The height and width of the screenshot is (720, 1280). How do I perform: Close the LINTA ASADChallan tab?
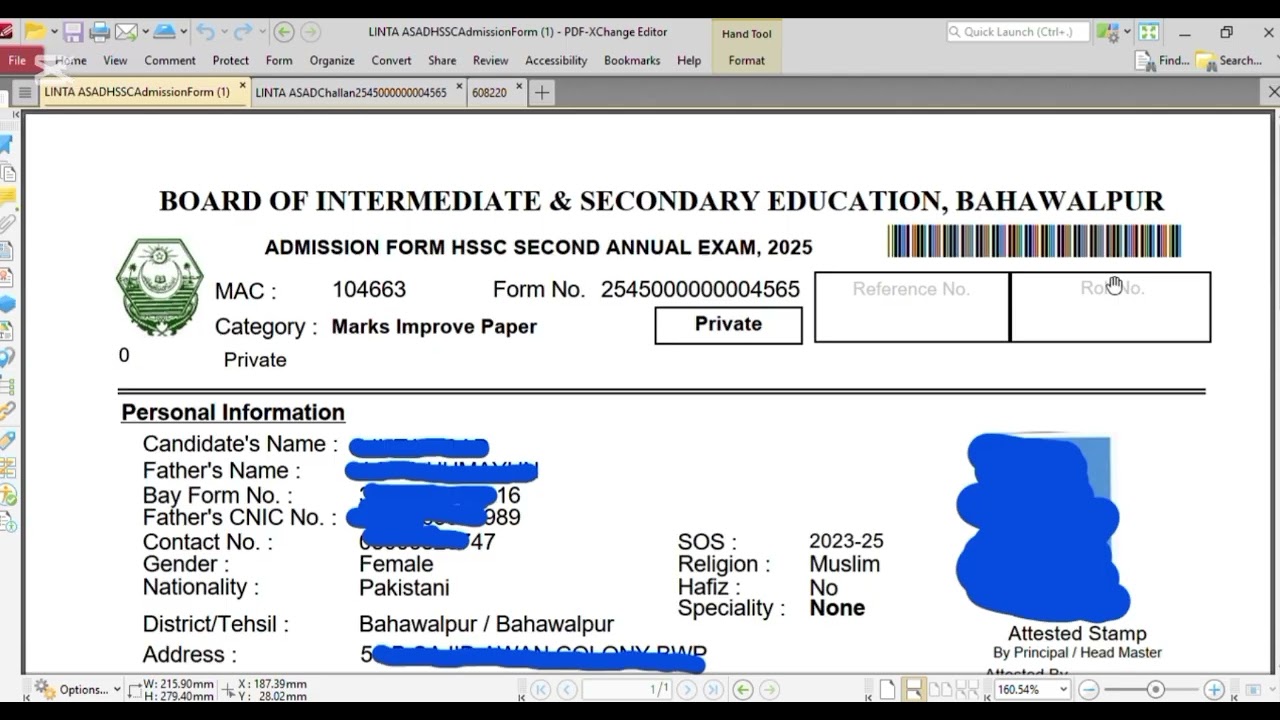(x=460, y=87)
